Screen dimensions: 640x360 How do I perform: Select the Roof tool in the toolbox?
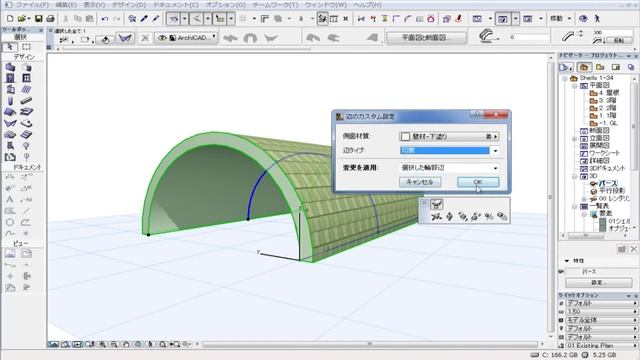[10, 111]
